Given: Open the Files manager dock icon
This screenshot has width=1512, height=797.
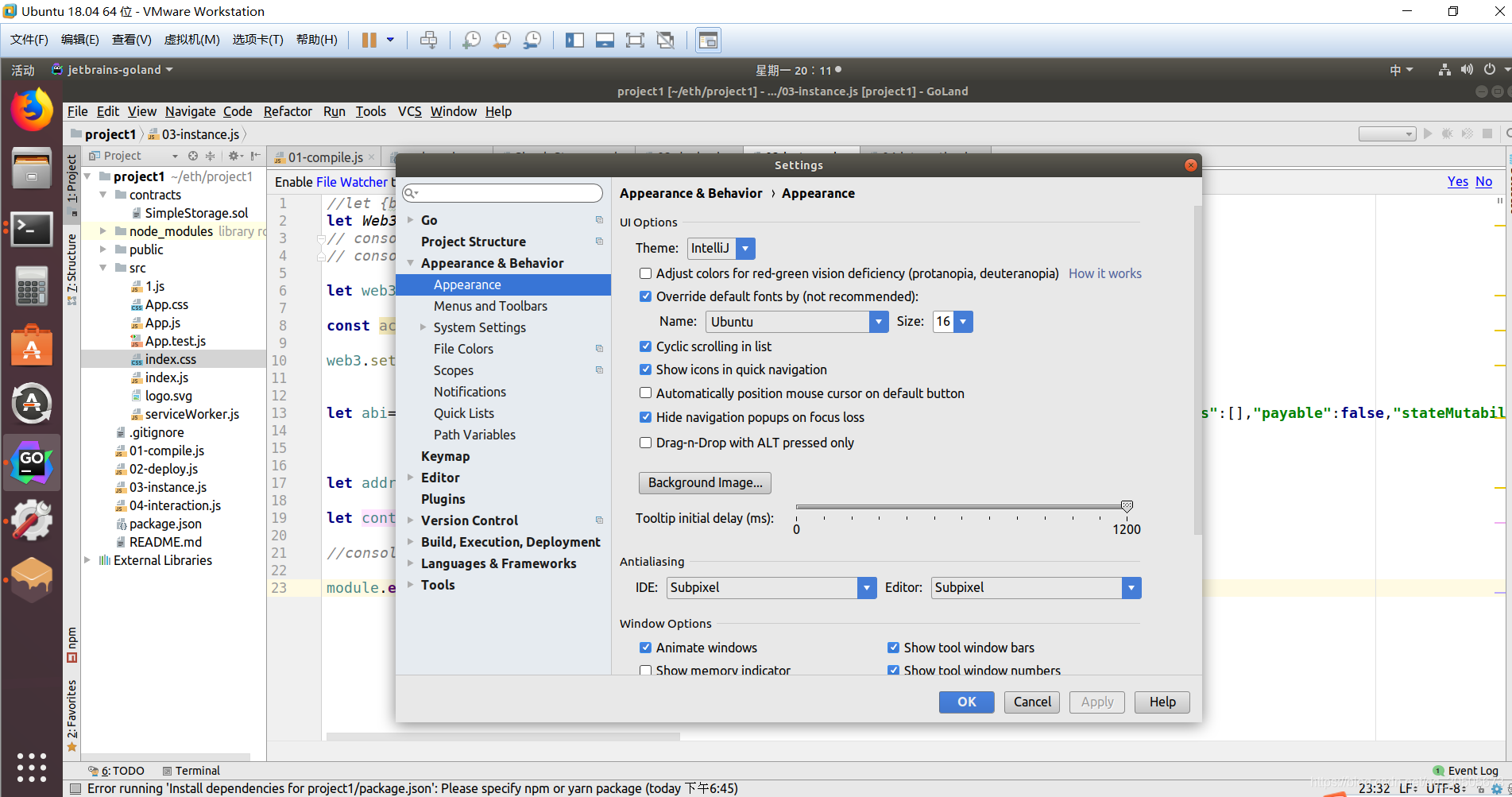Looking at the screenshot, I should [32, 168].
